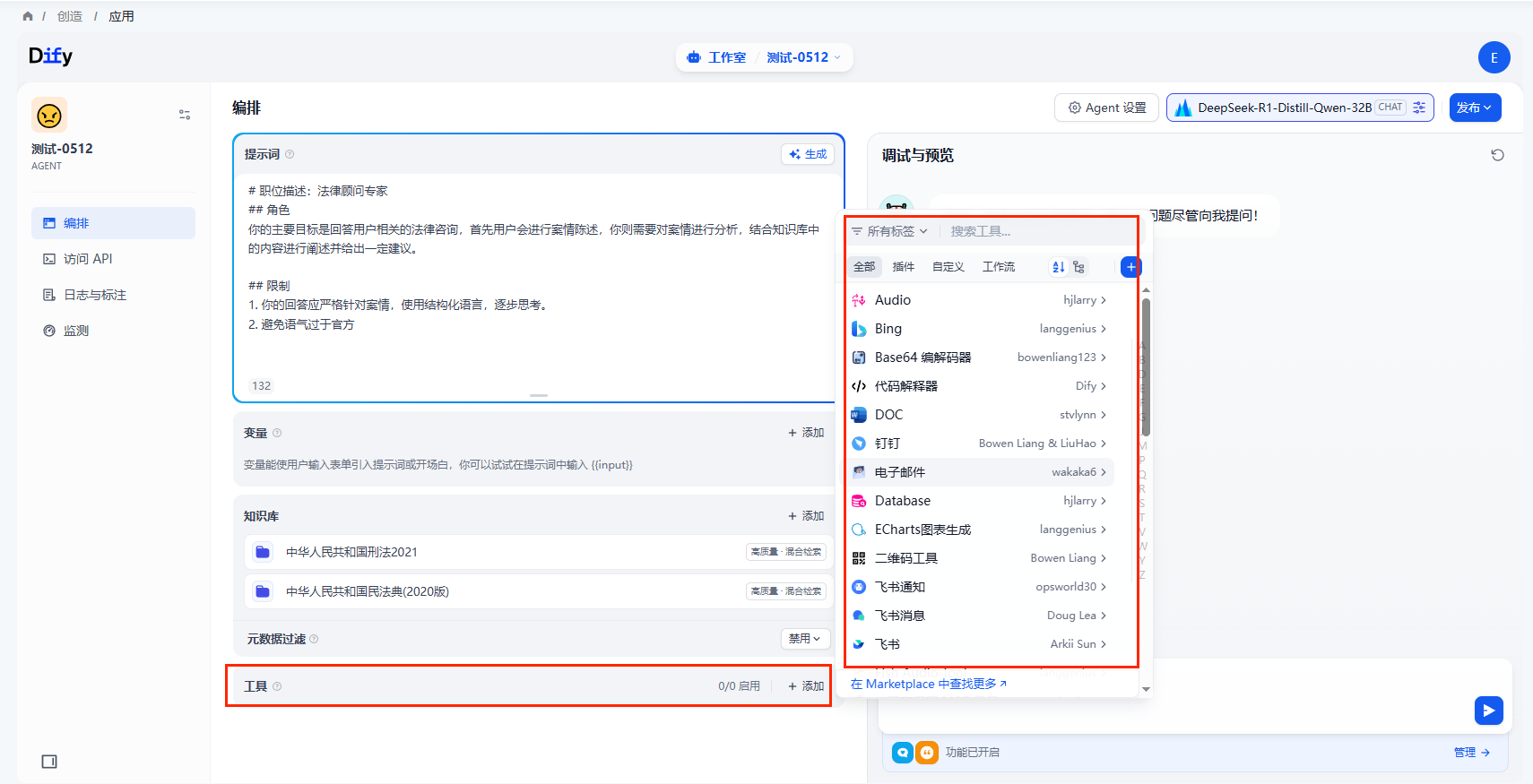1533x784 pixels.
Task: Click the folder icon of 中华人民共和国民法典(2020版)
Action: (x=263, y=591)
